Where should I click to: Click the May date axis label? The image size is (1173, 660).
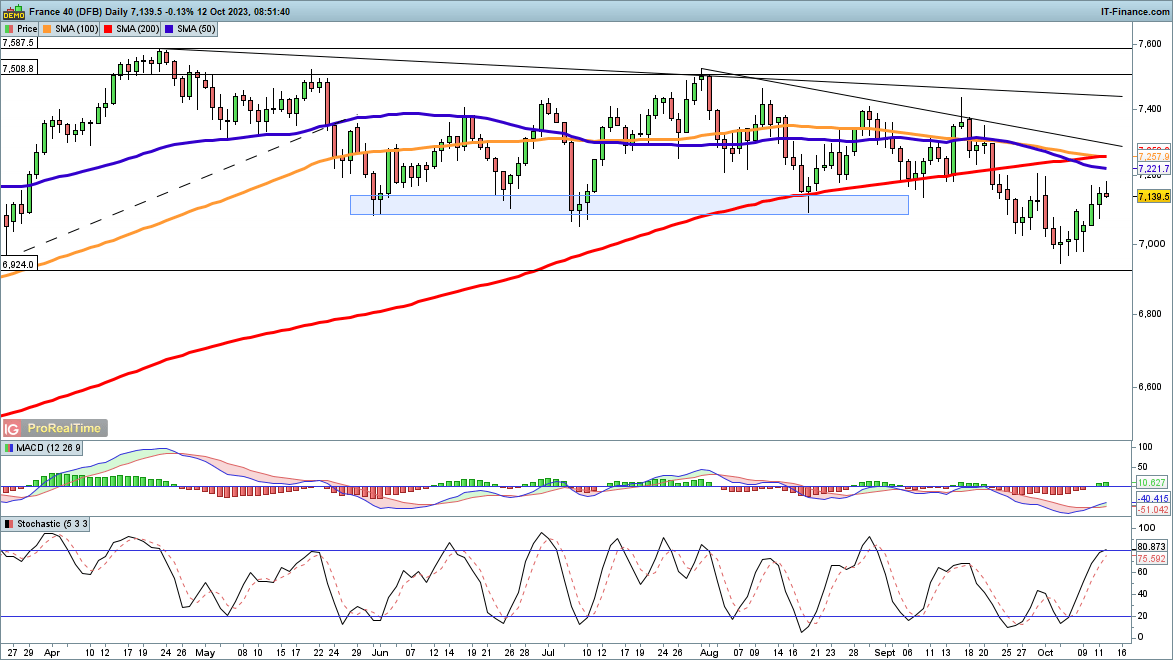(205, 653)
